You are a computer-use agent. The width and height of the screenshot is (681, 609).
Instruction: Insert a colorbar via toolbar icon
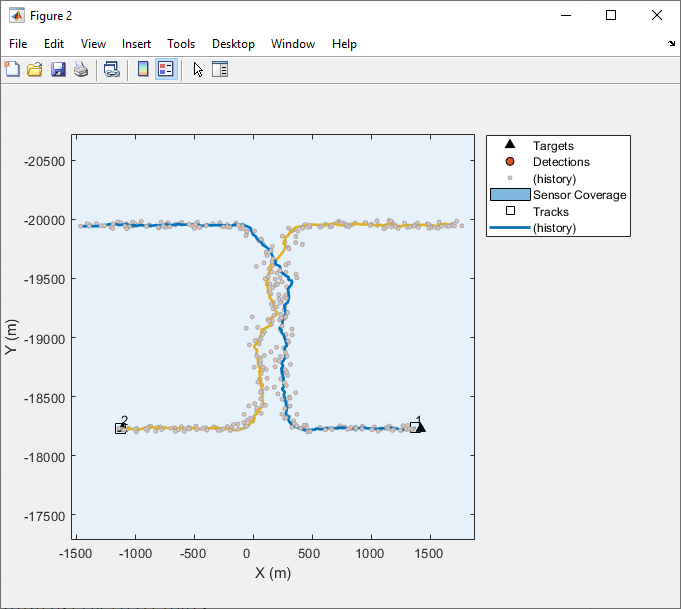pos(143,70)
